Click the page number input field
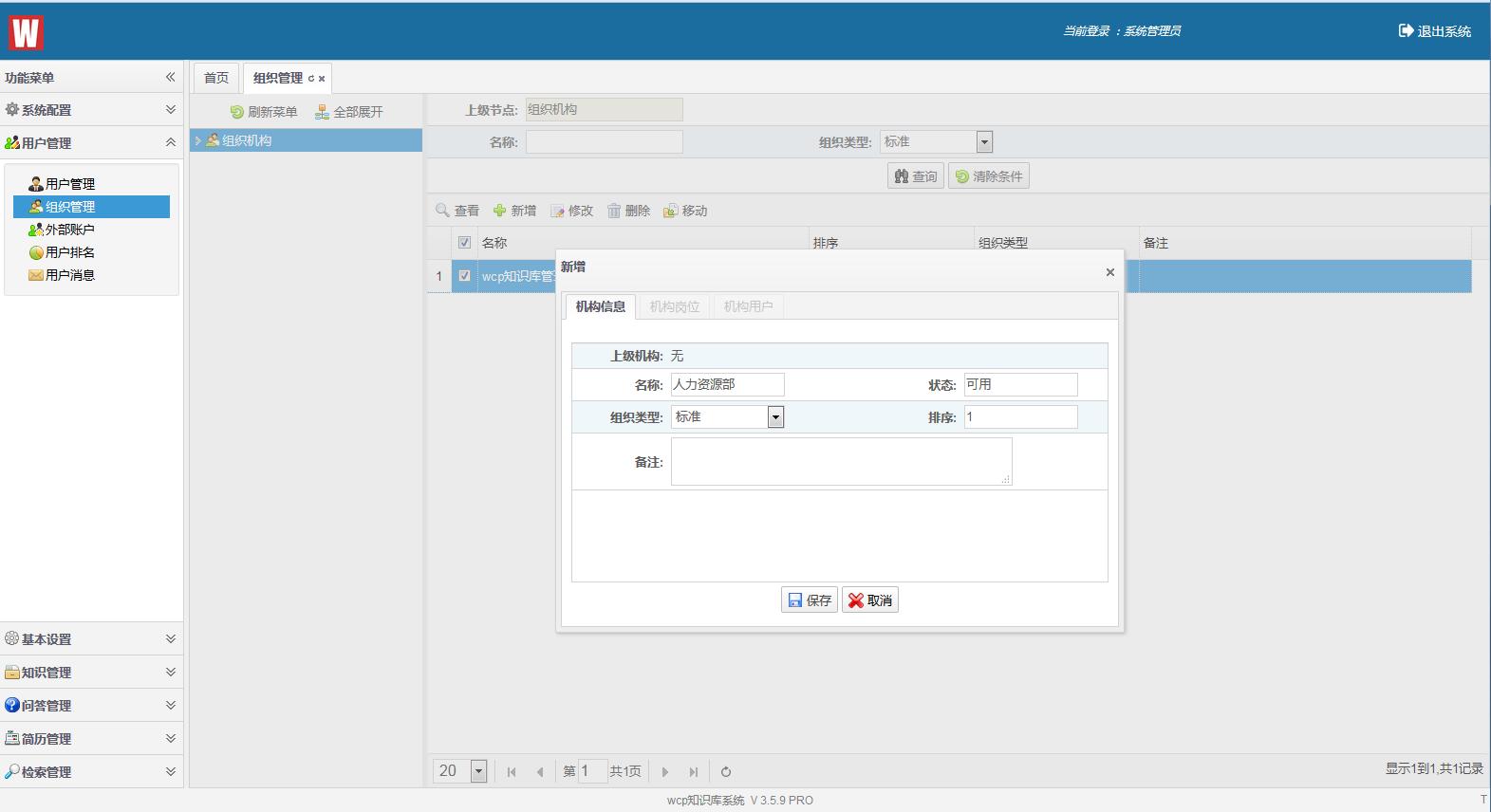 point(592,771)
